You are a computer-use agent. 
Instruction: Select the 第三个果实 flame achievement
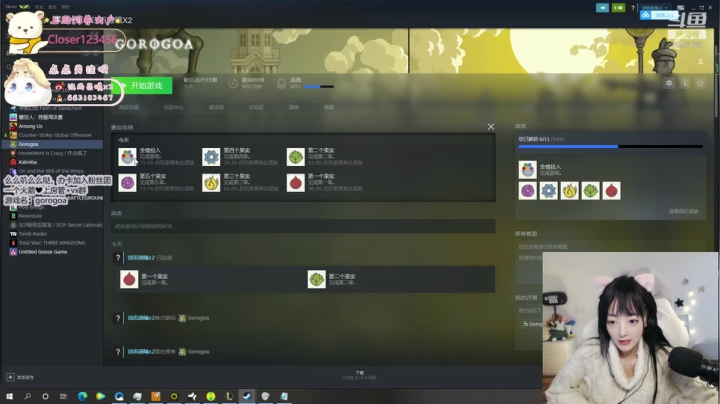coord(211,183)
